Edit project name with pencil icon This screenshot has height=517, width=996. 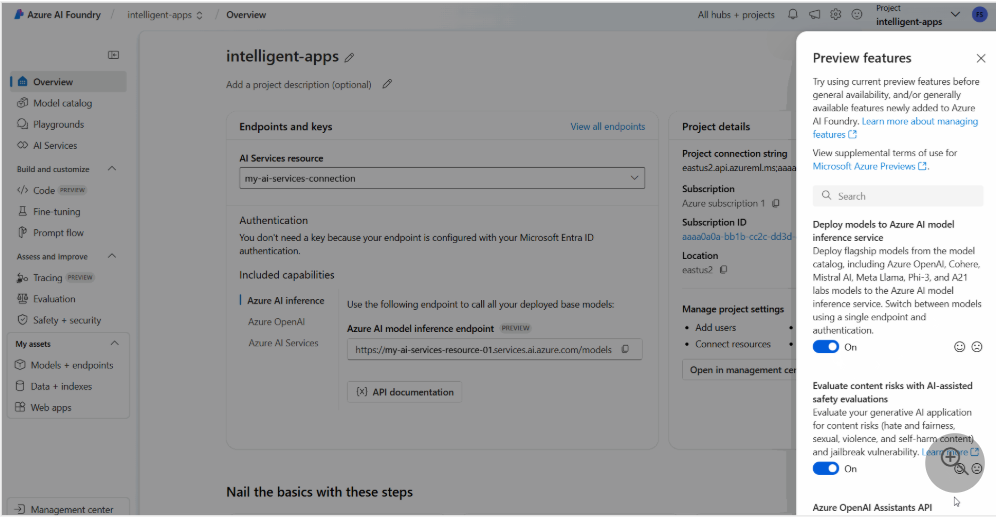349,58
